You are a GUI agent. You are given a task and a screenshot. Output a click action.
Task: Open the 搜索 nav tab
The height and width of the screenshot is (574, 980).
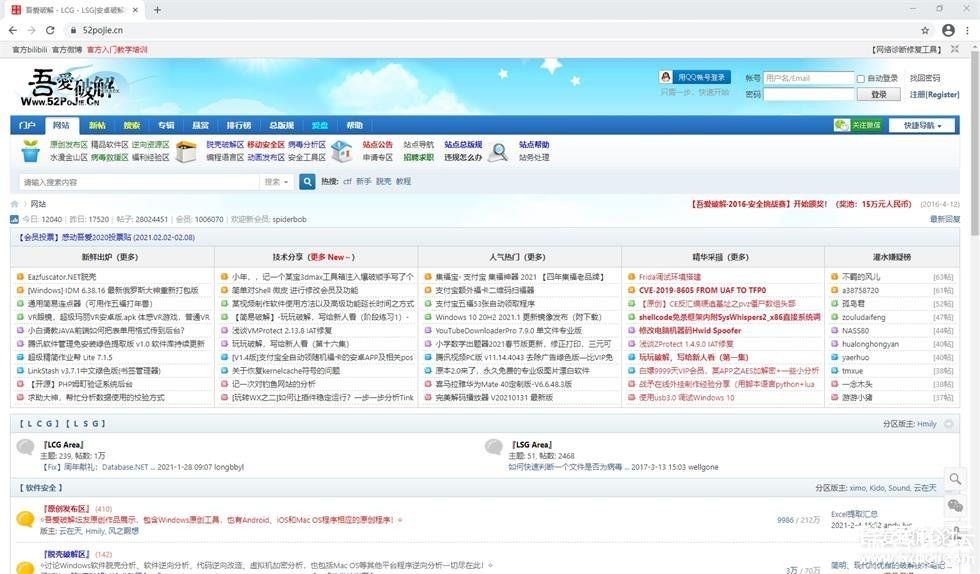pos(132,125)
